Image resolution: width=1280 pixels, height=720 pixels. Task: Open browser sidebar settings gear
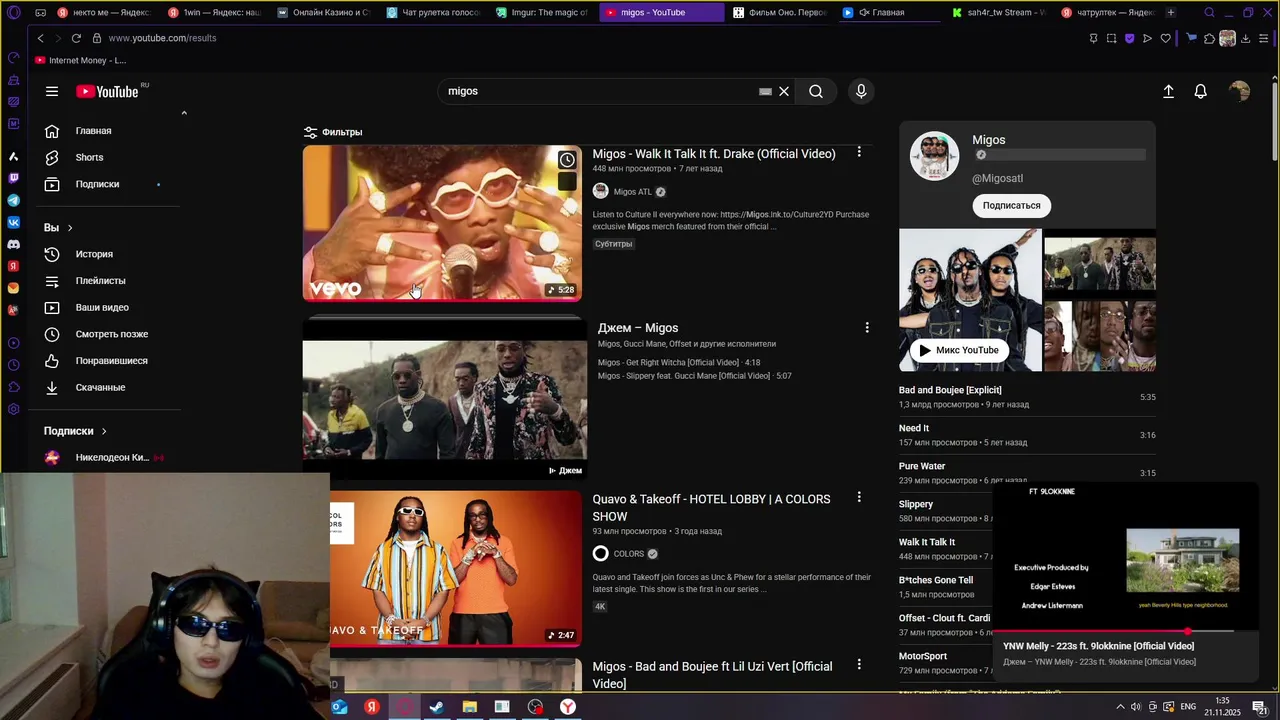(13, 409)
